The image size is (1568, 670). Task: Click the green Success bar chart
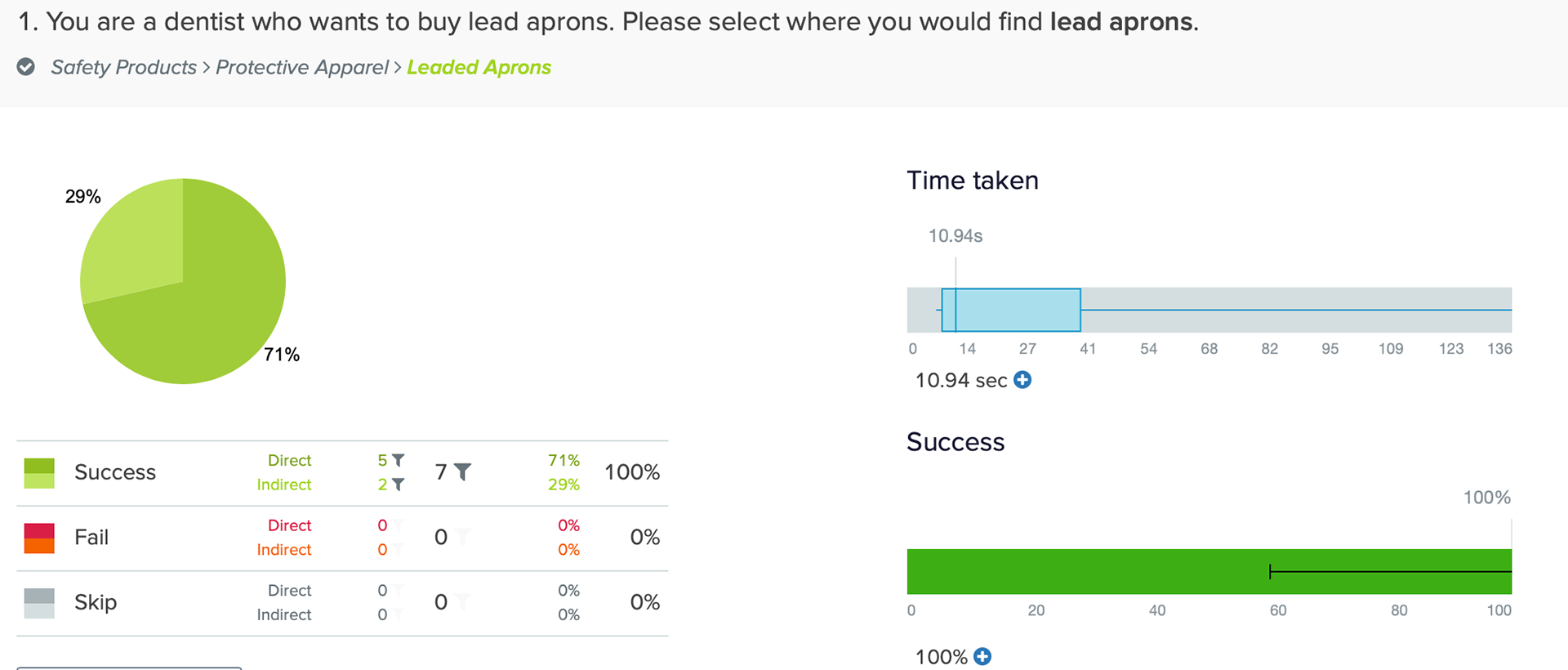(x=1209, y=572)
